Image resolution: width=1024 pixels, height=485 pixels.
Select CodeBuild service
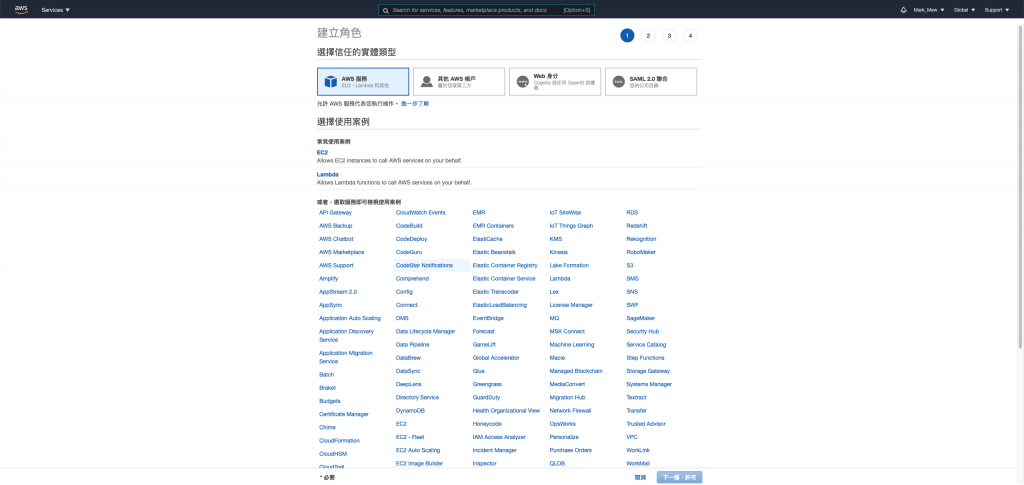coord(409,226)
